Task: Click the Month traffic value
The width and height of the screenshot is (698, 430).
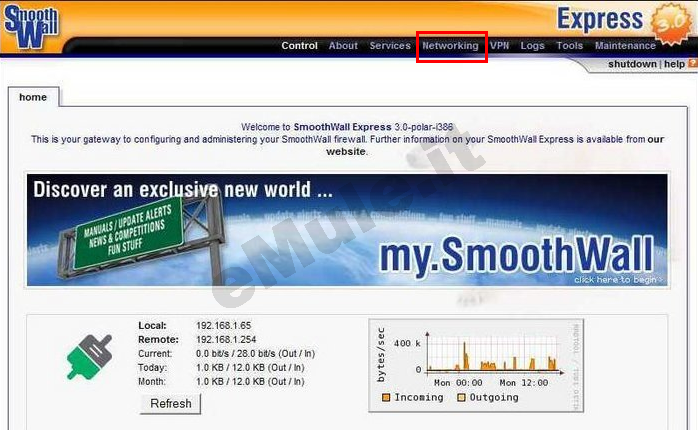Action: tap(250, 381)
